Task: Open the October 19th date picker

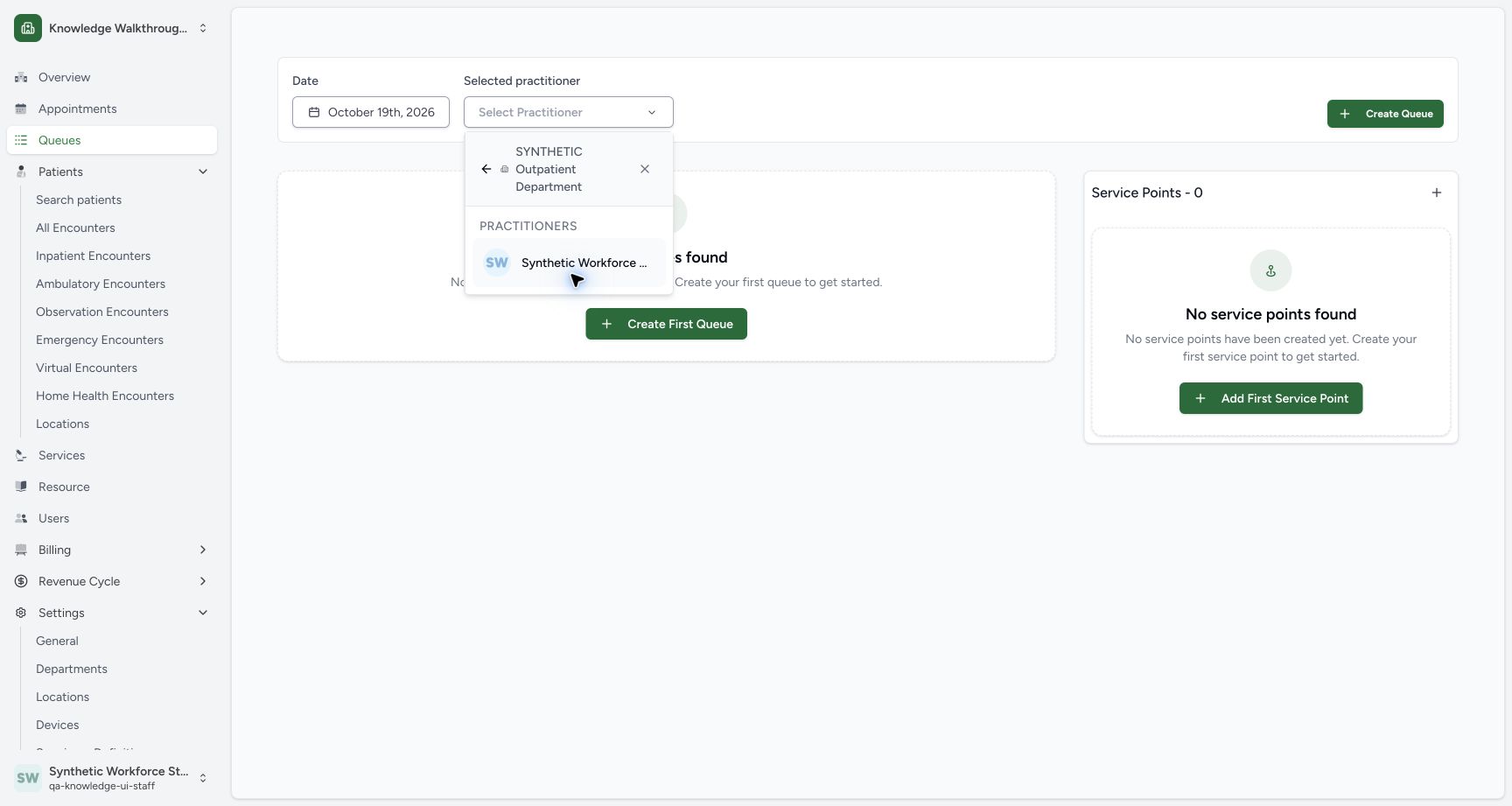Action: pos(371,112)
